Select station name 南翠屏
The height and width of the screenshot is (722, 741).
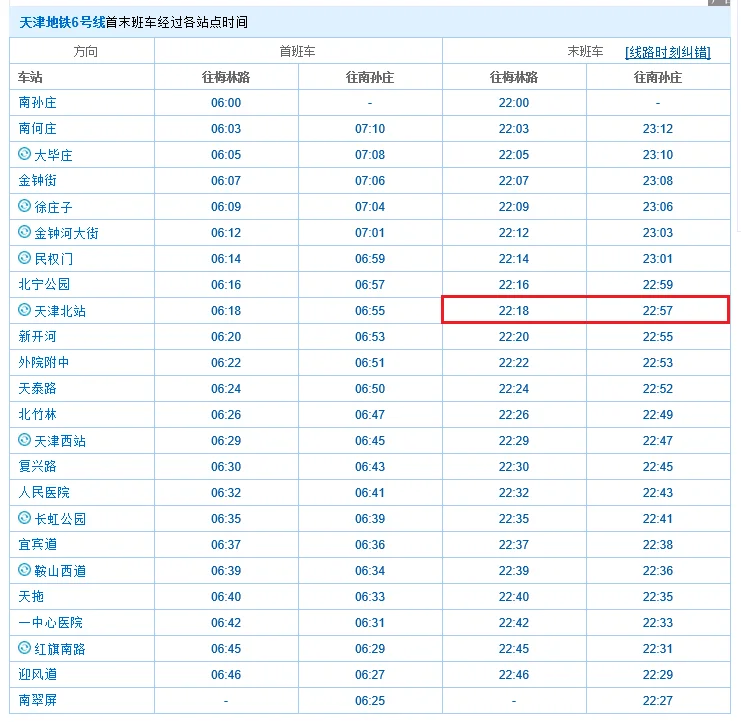37,700
